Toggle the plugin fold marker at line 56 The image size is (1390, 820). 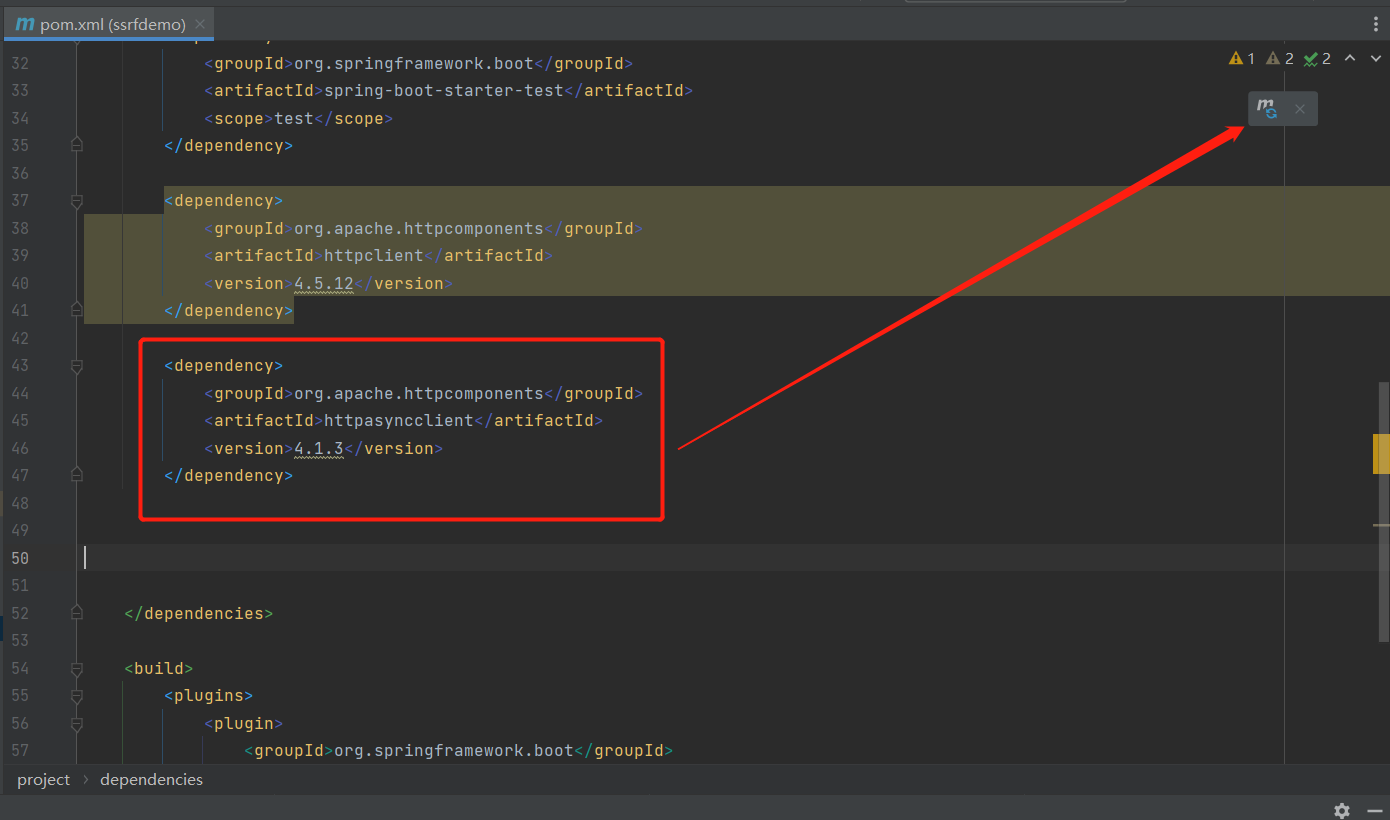click(77, 723)
